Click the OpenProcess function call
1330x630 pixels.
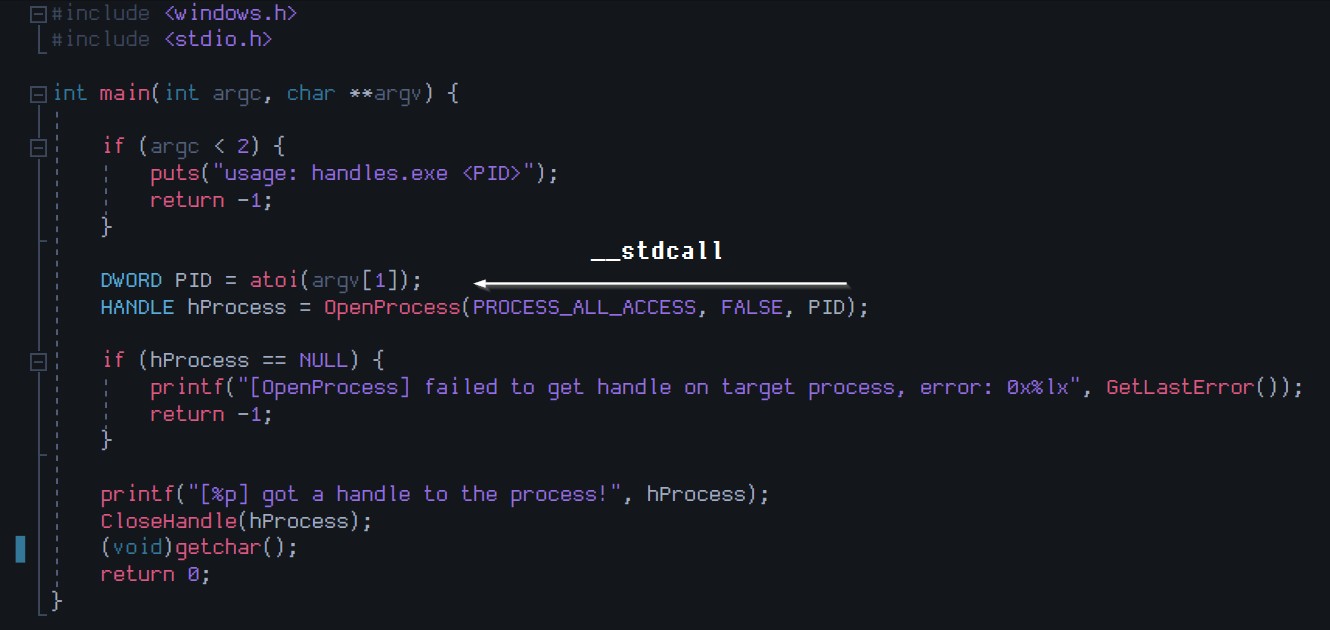[392, 307]
